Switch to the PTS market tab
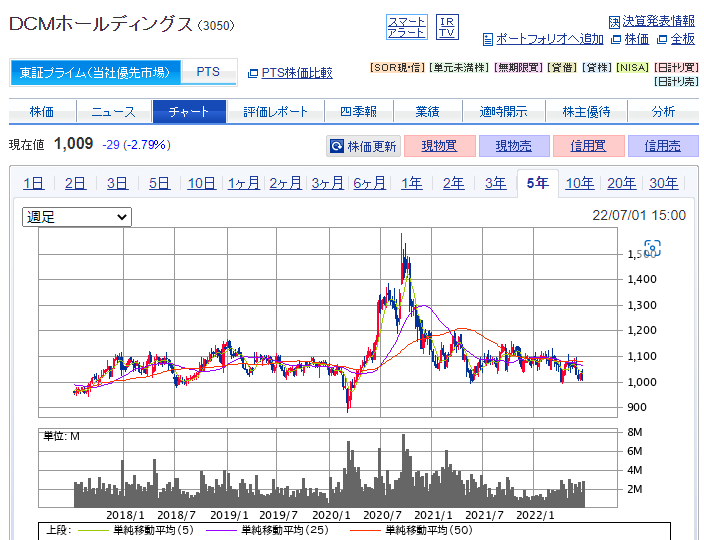Image resolution: width=704 pixels, height=540 pixels. click(x=208, y=72)
